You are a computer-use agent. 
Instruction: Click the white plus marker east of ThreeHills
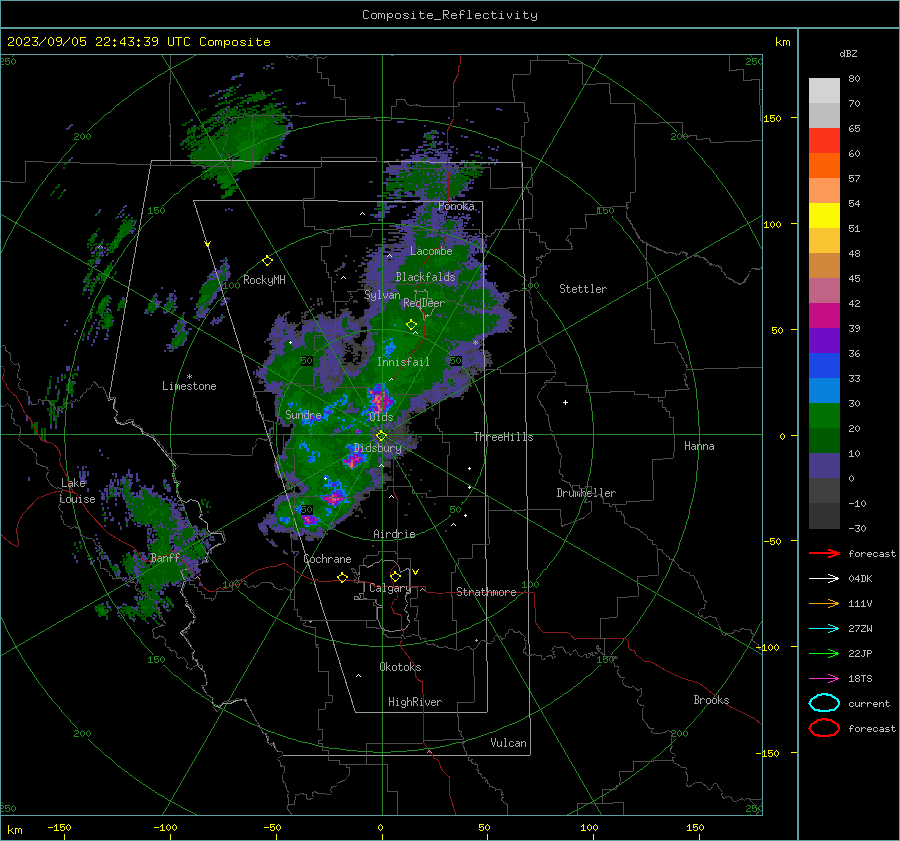pos(565,402)
